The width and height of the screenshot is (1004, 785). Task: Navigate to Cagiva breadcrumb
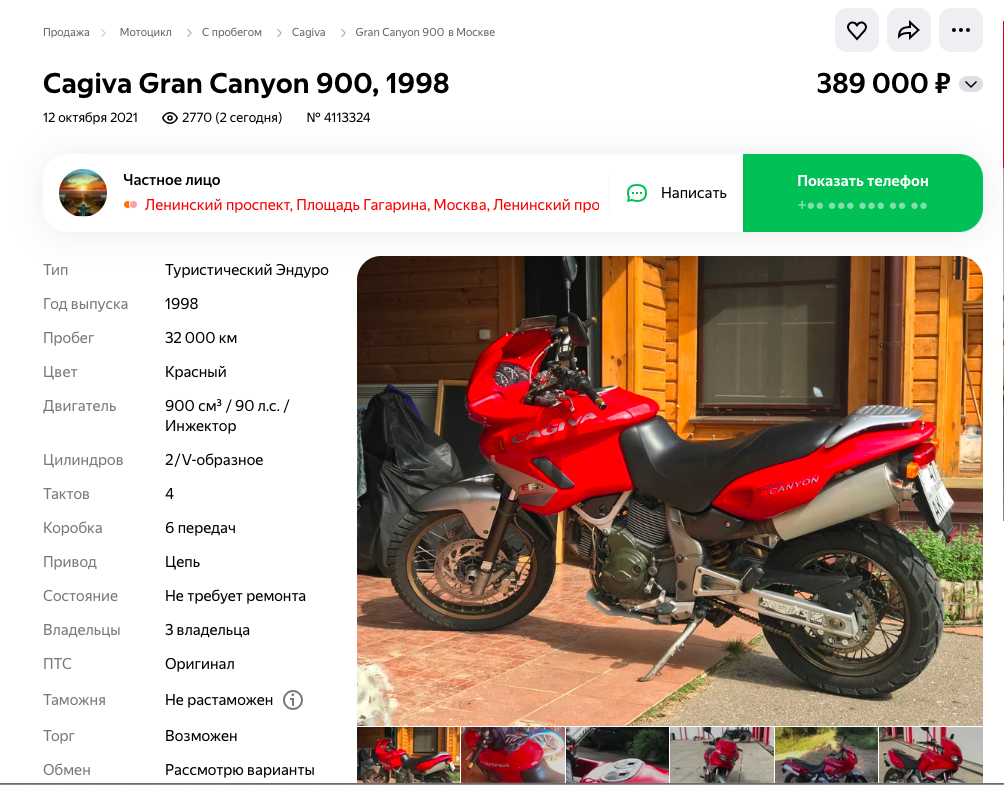click(x=309, y=32)
